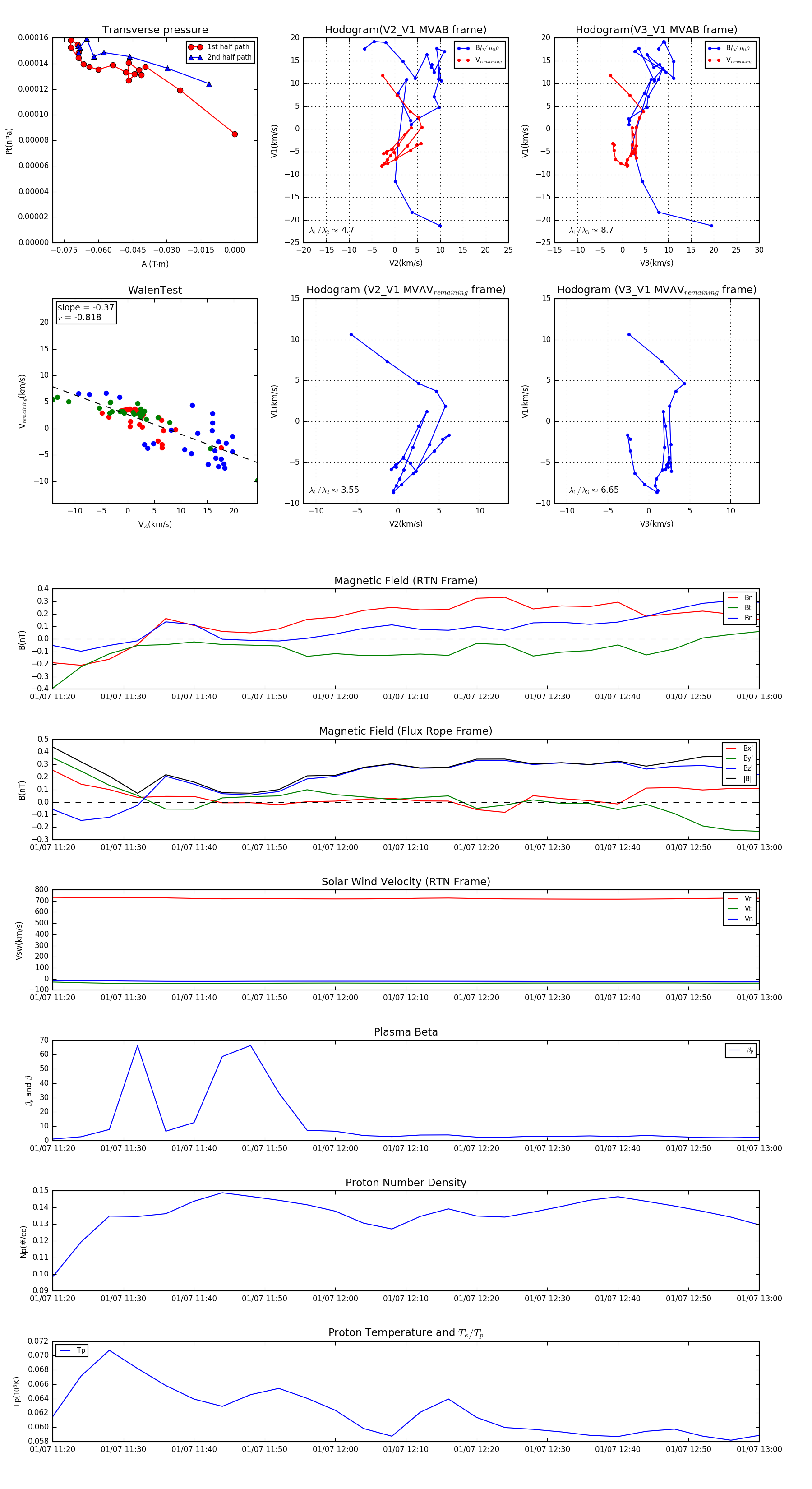
Task: Click the 'Bn' legend entry
Action: point(740,618)
